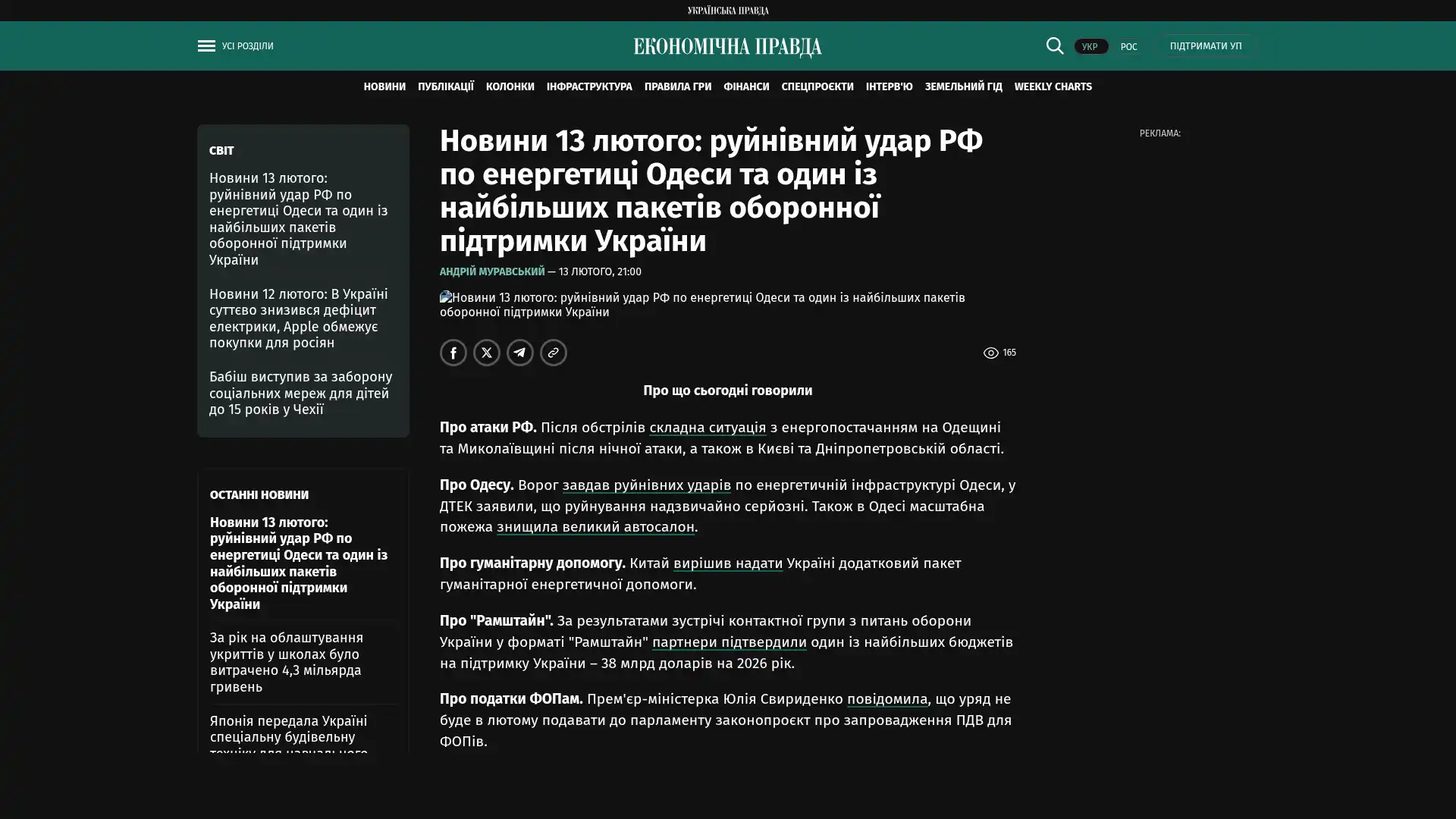Share article via Telegram icon
The height and width of the screenshot is (819, 1456).
[520, 353]
